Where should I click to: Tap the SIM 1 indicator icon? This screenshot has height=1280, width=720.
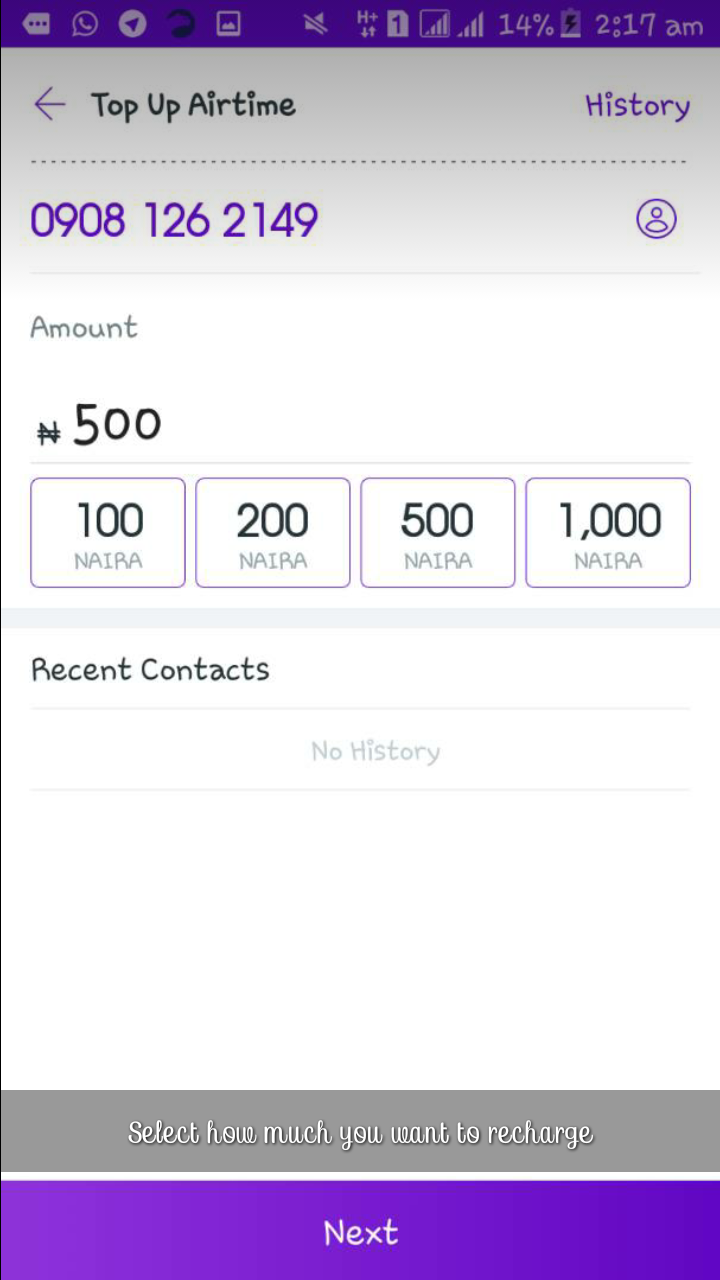[398, 24]
